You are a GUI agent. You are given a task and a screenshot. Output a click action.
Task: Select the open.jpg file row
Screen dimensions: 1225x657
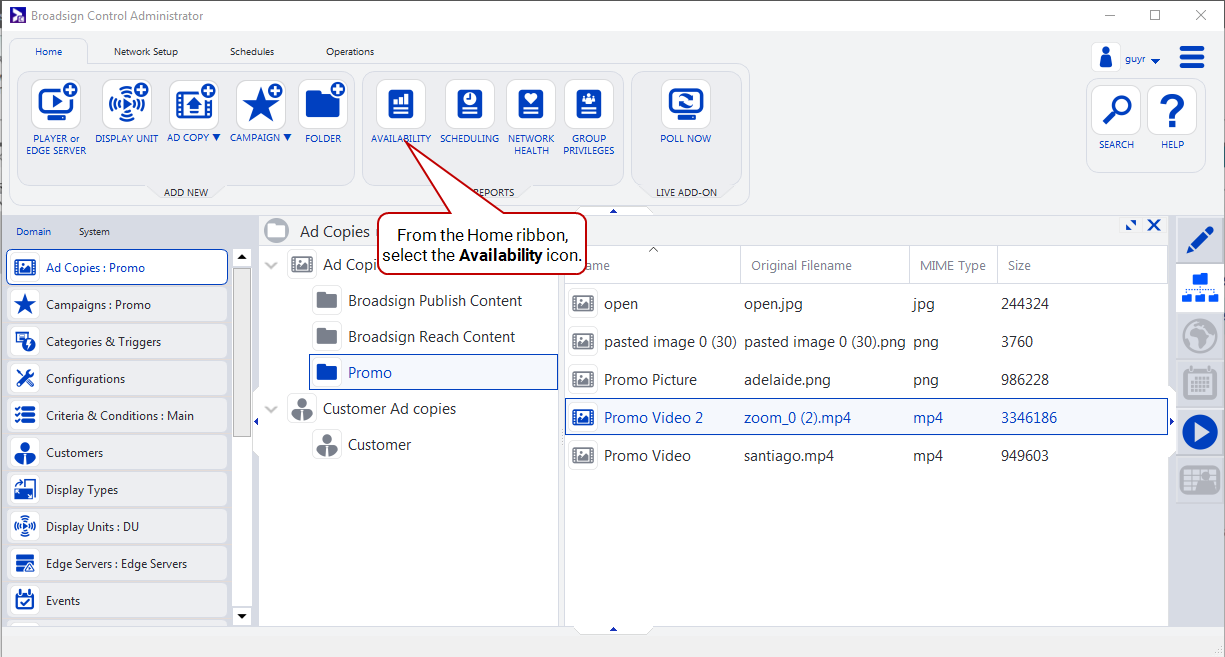tap(866, 304)
